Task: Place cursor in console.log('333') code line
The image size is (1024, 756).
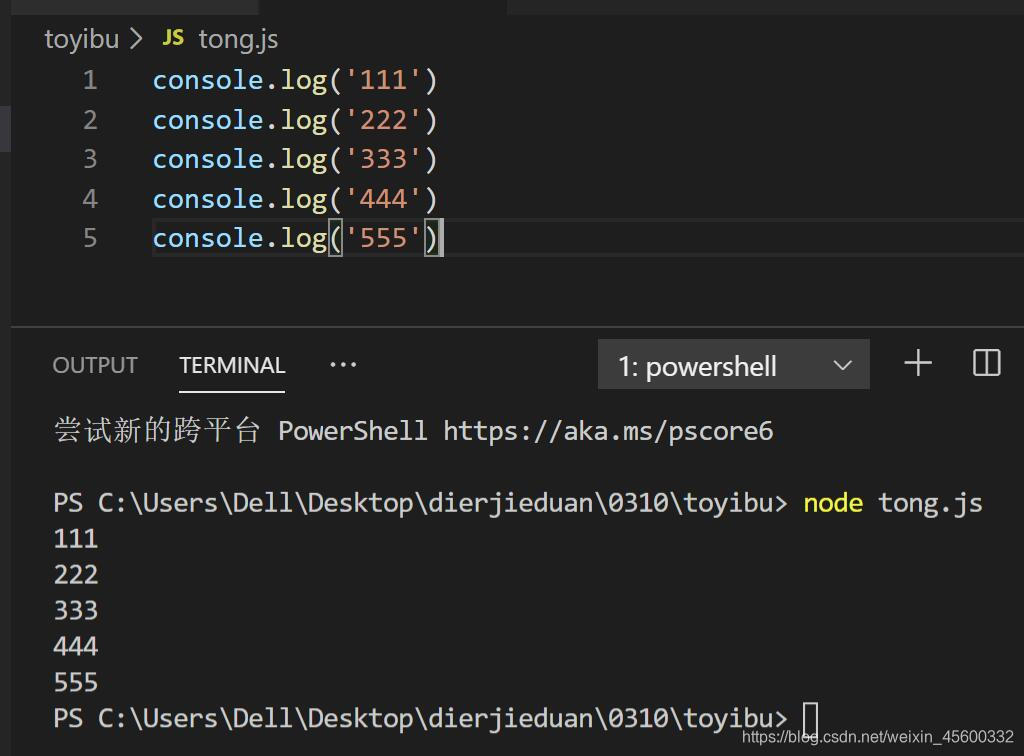Action: click(295, 160)
